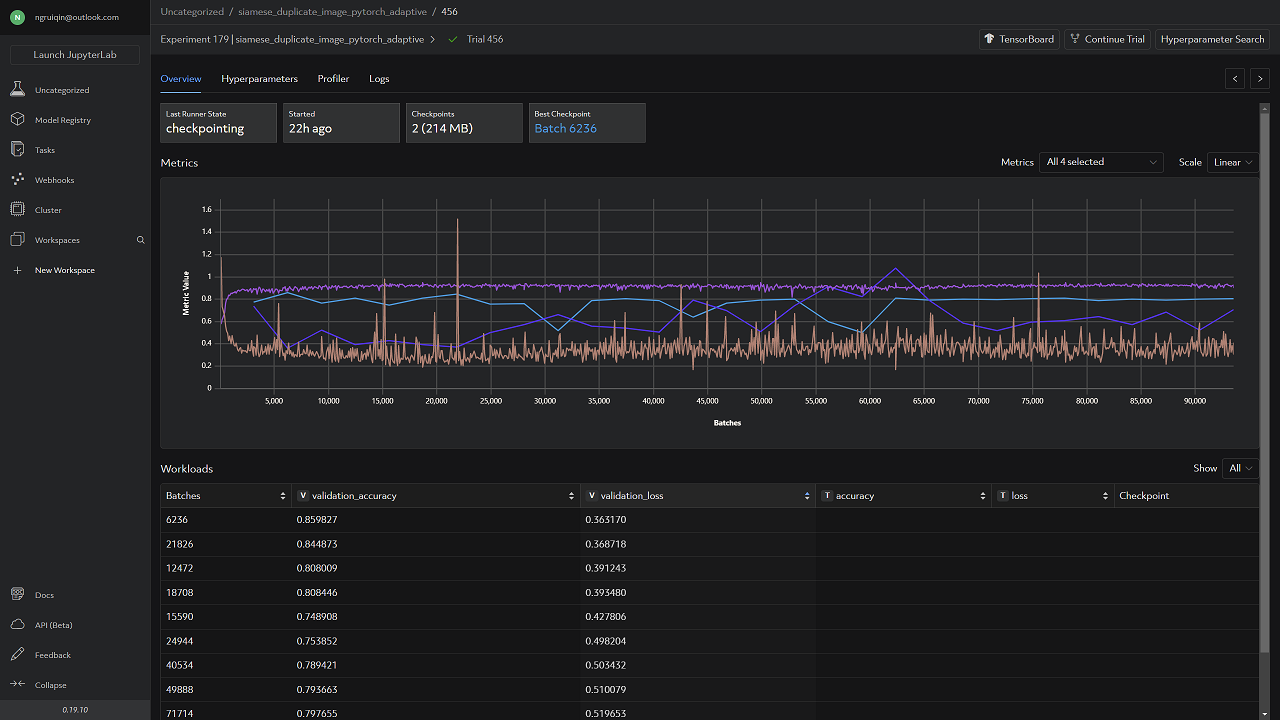The width and height of the screenshot is (1280, 720).
Task: Switch to the Hyperparameters tab
Action: click(x=260, y=79)
